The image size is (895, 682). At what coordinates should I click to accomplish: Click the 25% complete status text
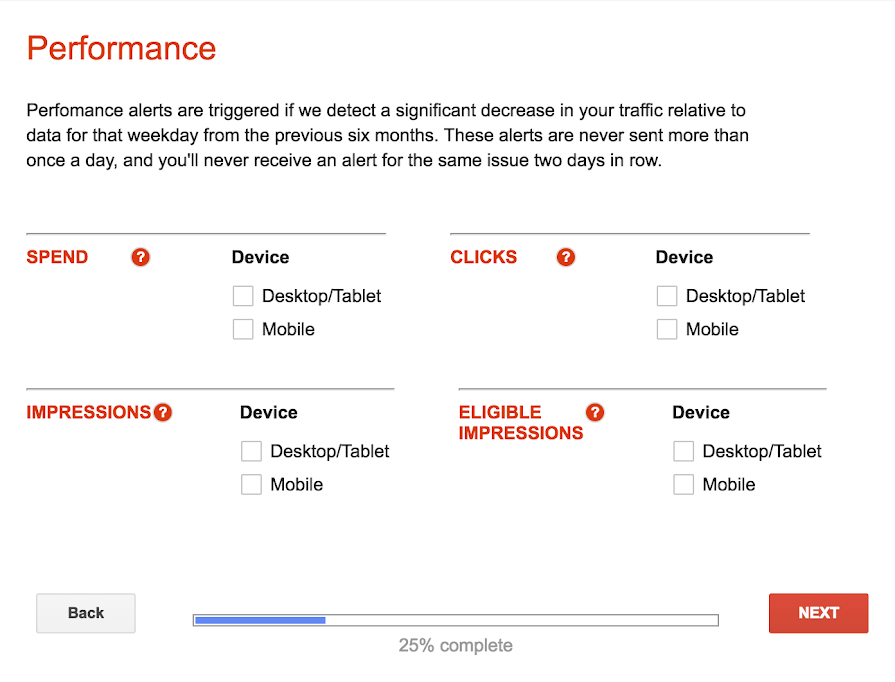[x=455, y=645]
